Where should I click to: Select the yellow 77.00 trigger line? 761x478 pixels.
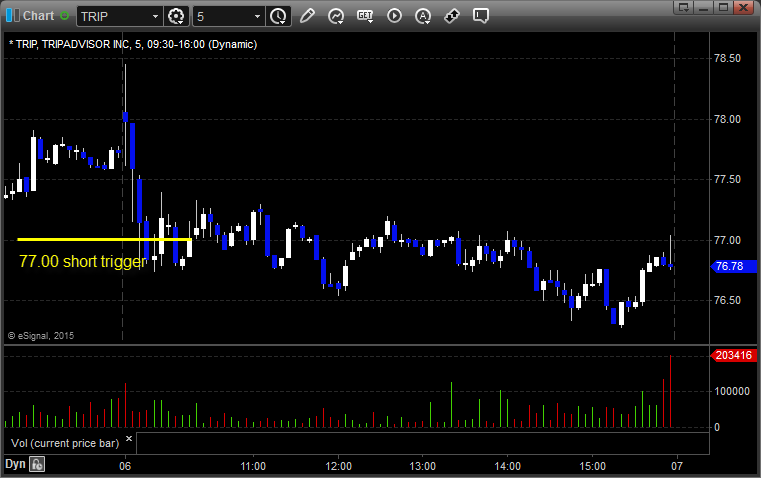tap(100, 240)
